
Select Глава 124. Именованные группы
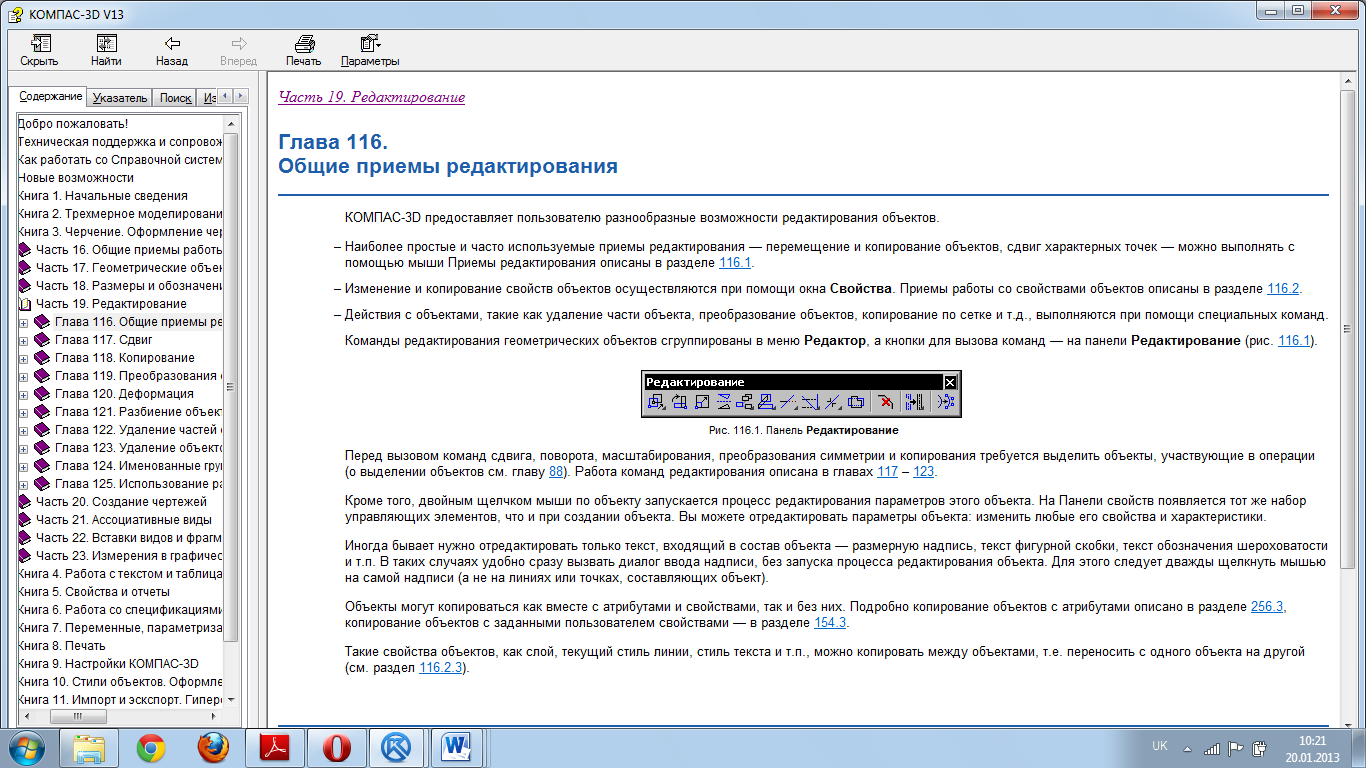click(x=139, y=466)
